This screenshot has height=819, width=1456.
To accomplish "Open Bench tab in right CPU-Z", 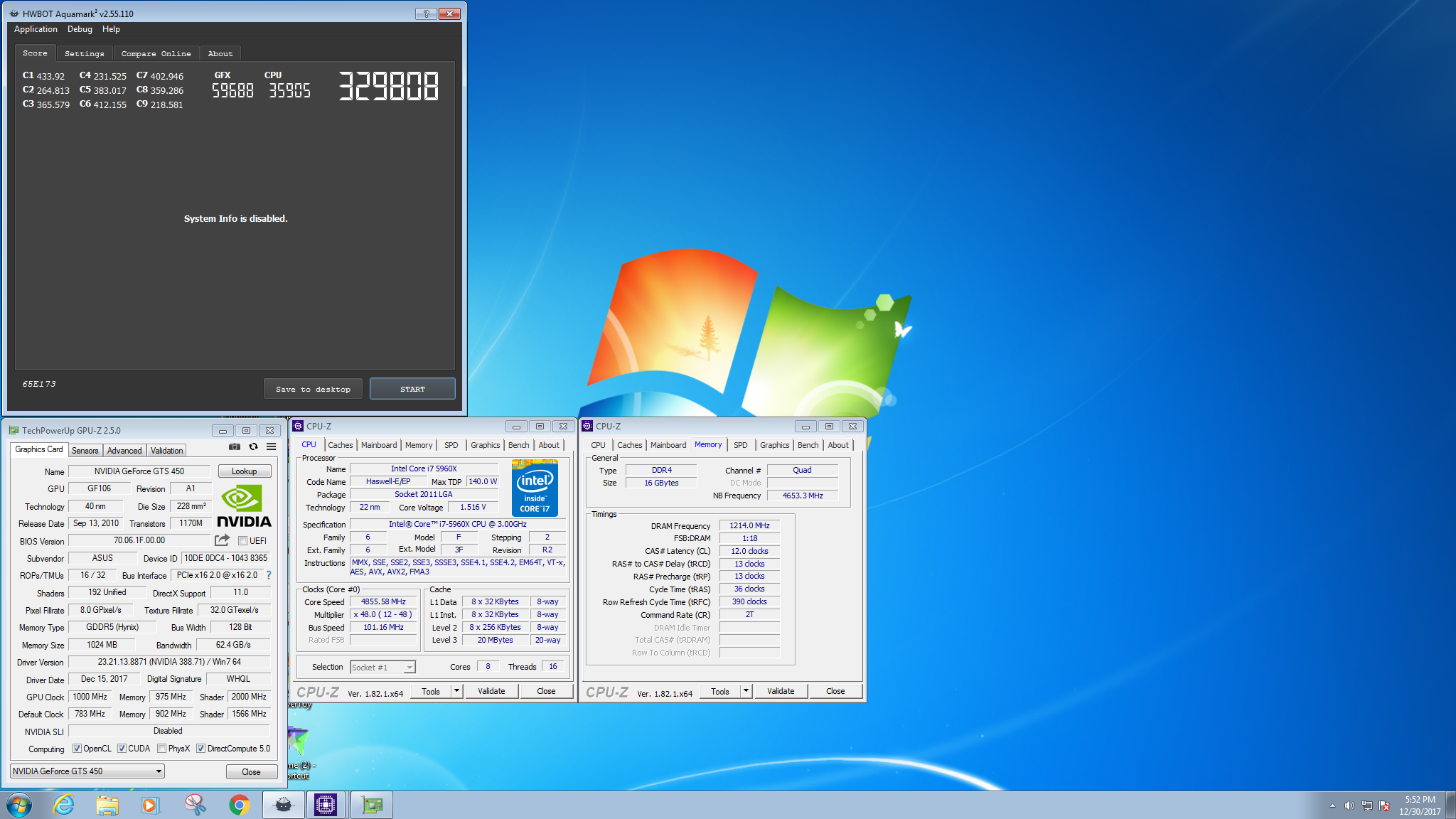I will coord(808,445).
